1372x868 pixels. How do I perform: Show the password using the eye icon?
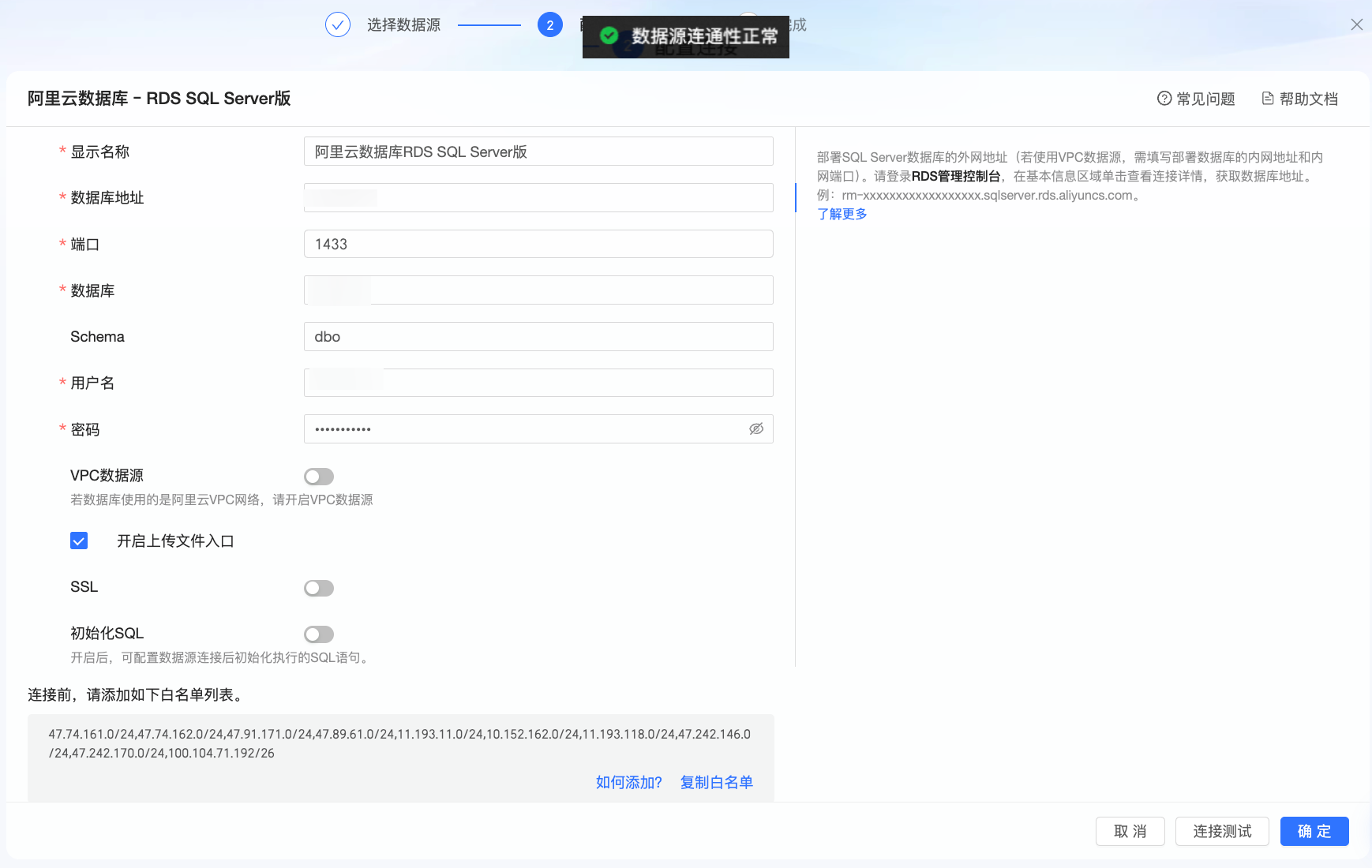[756, 429]
